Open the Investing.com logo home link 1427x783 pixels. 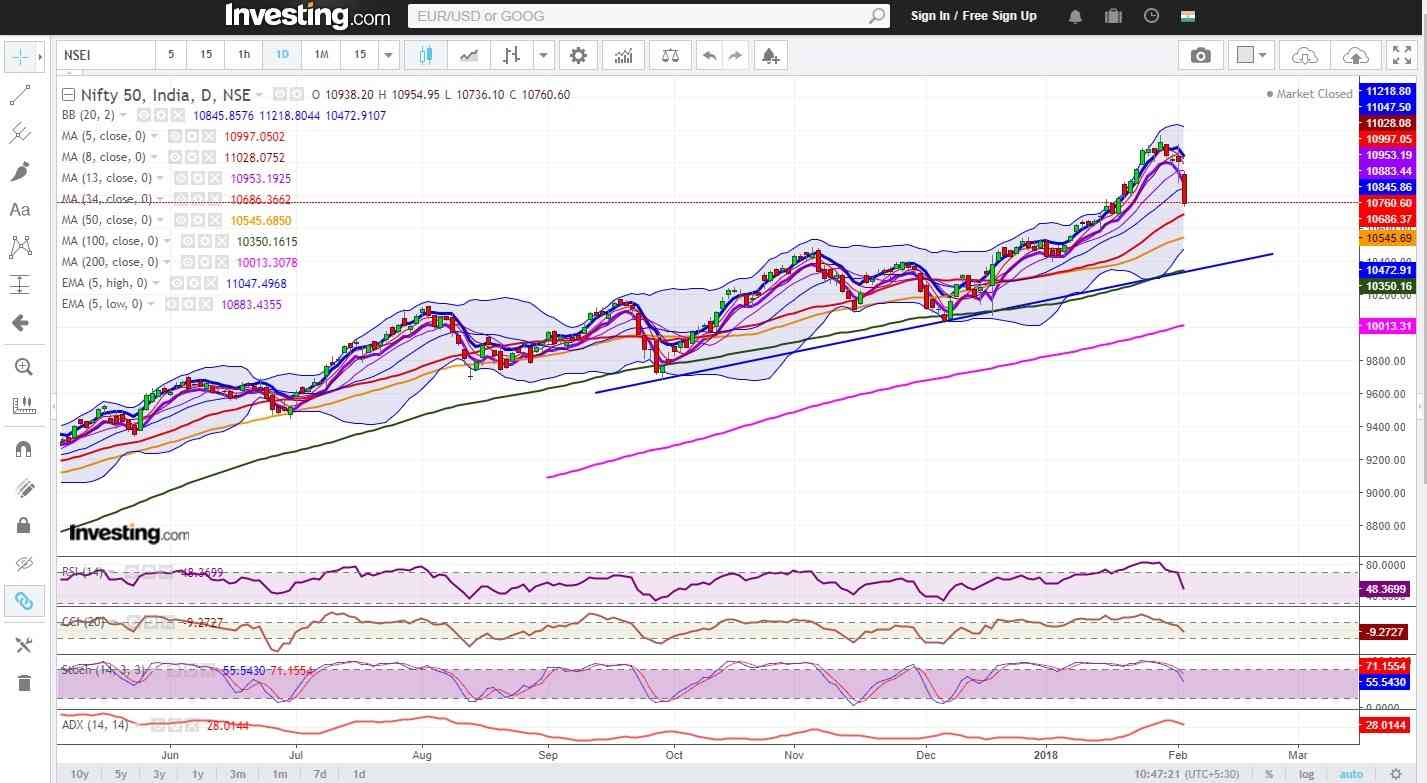pyautogui.click(x=307, y=16)
